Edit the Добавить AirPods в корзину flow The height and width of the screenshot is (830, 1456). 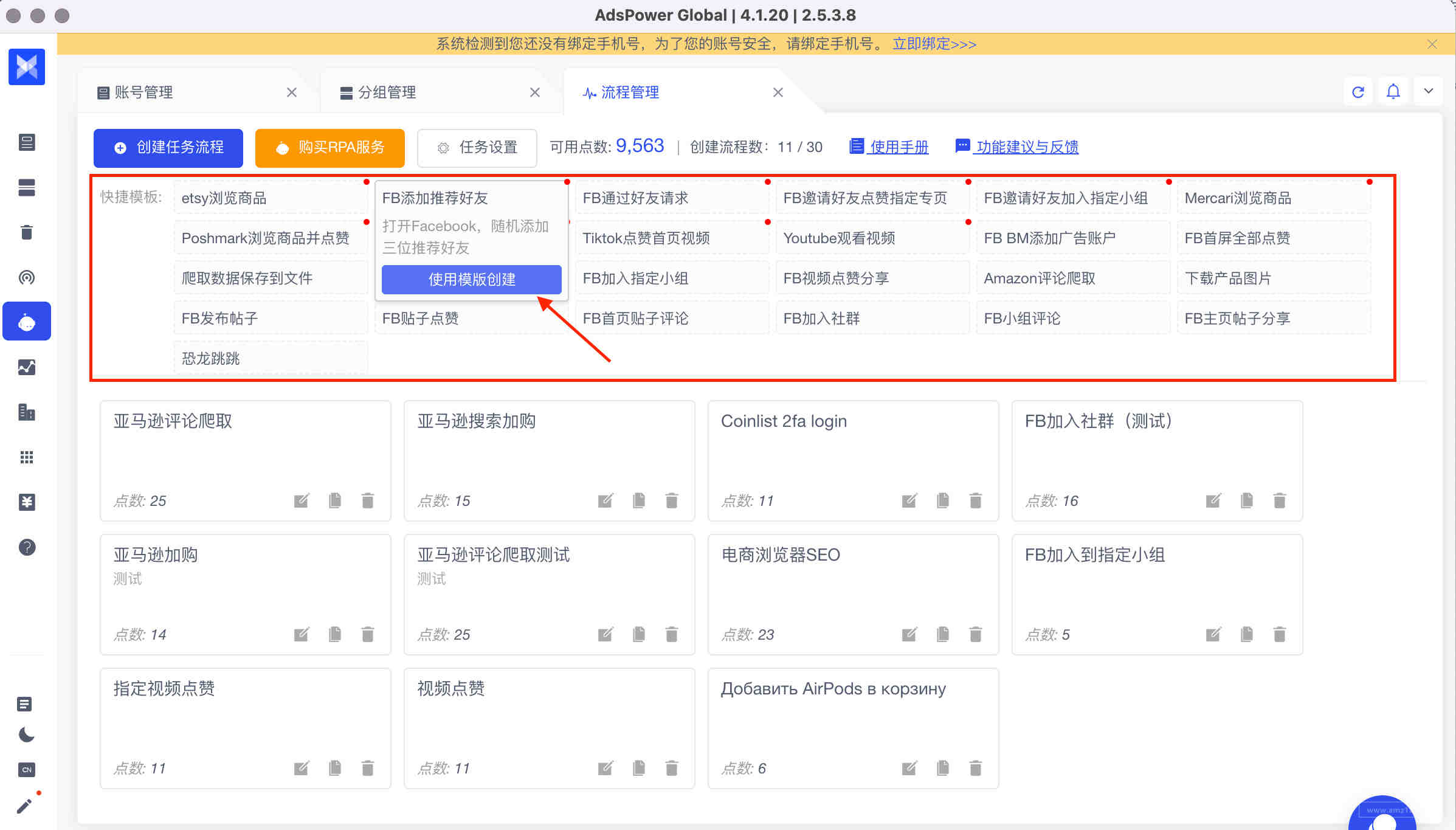point(909,768)
